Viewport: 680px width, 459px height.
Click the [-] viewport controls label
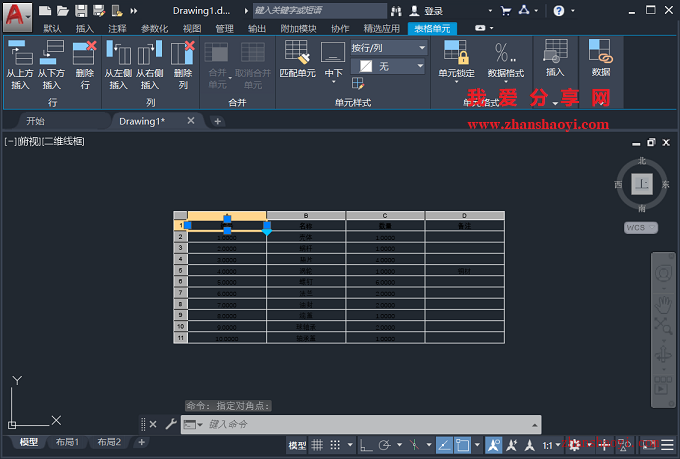(x=10, y=141)
